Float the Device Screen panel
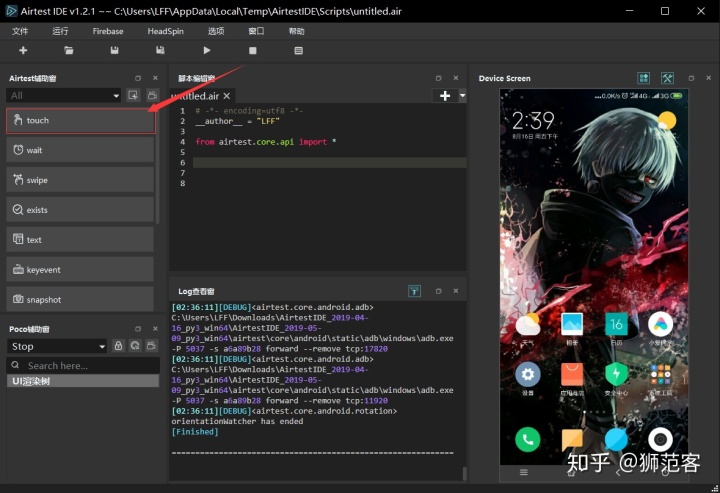 tap(691, 78)
